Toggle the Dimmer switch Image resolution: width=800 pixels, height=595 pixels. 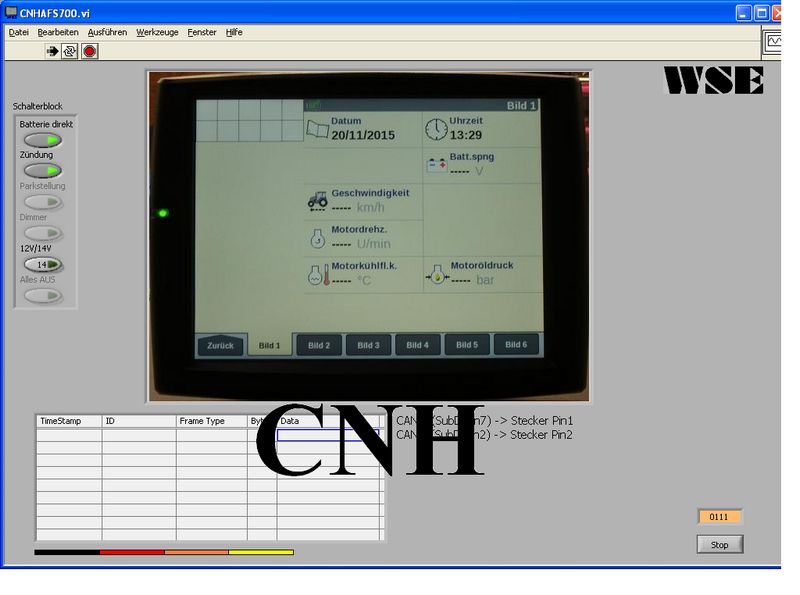click(x=43, y=233)
